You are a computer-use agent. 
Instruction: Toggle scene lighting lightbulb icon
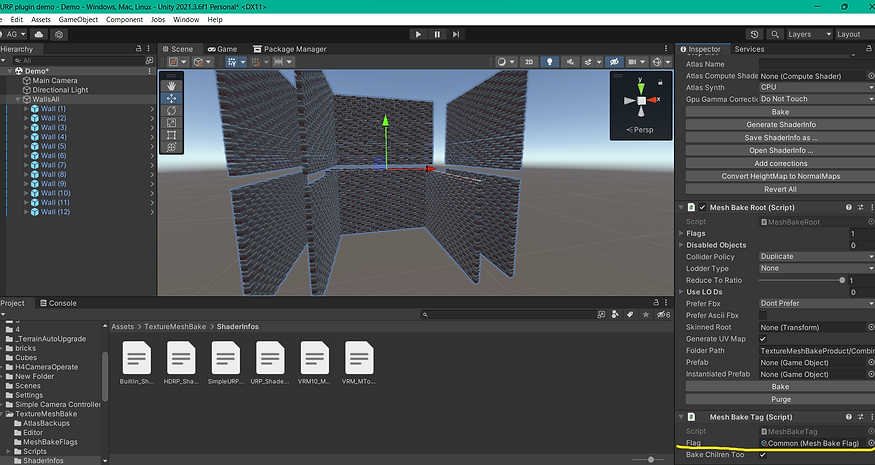[x=550, y=62]
